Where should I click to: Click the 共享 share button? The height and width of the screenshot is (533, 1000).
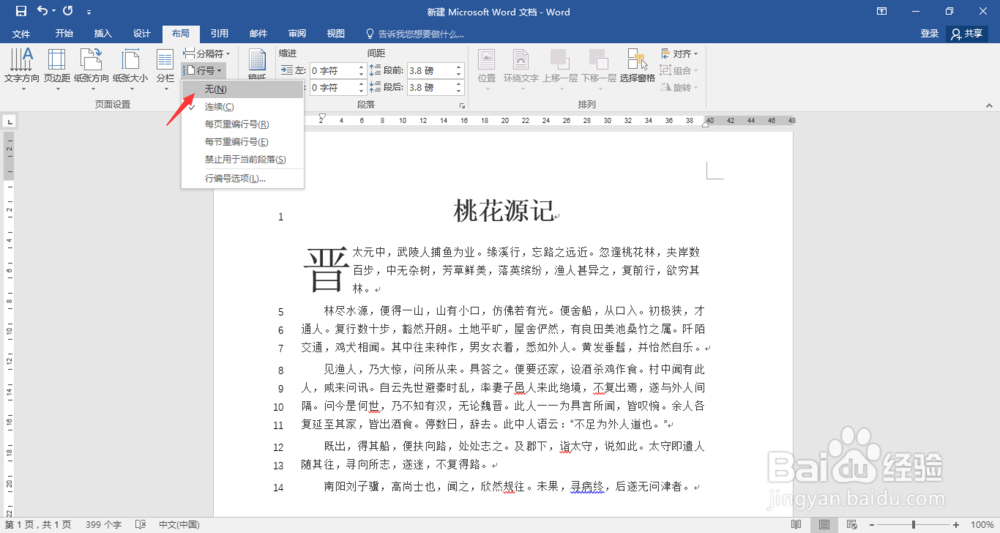tap(967, 34)
